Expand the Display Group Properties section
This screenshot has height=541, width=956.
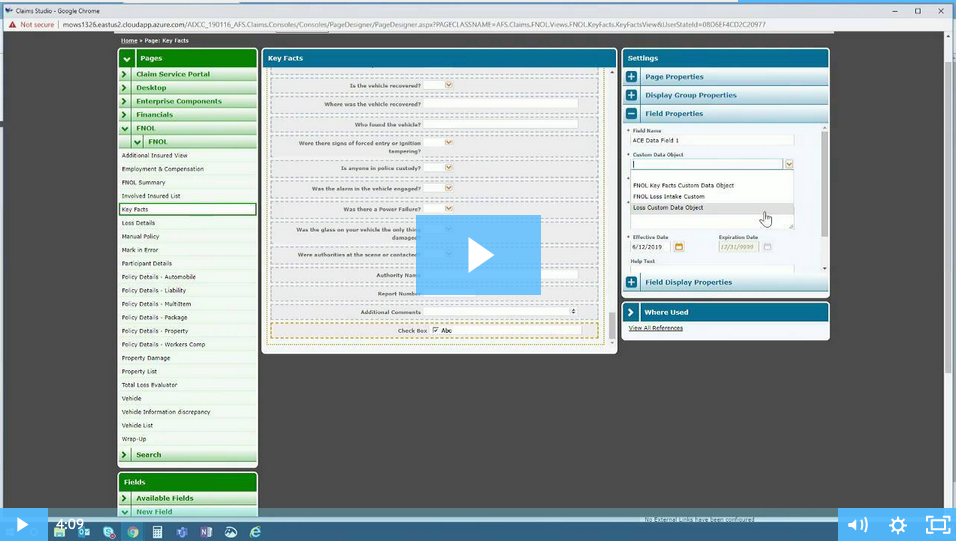632,95
